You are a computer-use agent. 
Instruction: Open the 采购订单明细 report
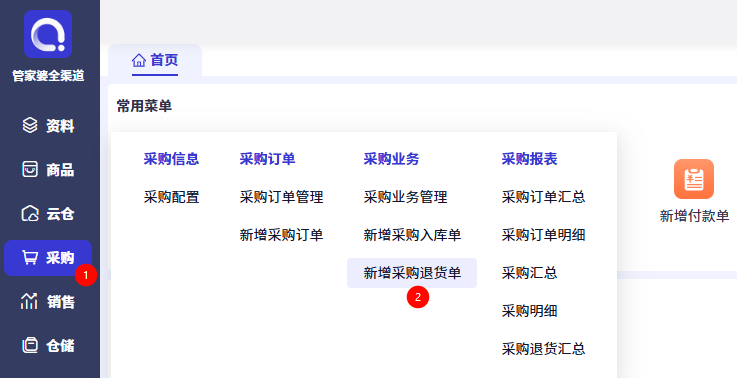tap(543, 235)
